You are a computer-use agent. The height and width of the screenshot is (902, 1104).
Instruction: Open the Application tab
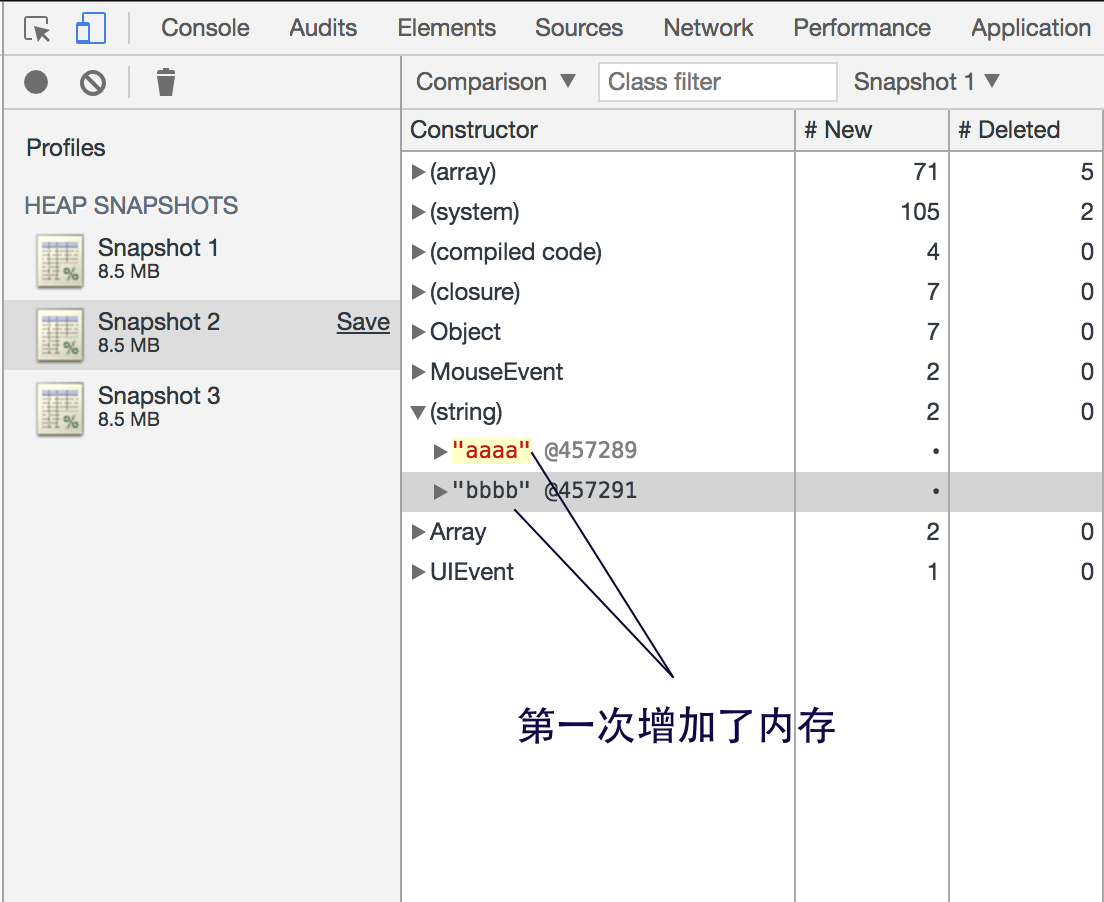[x=1031, y=27]
